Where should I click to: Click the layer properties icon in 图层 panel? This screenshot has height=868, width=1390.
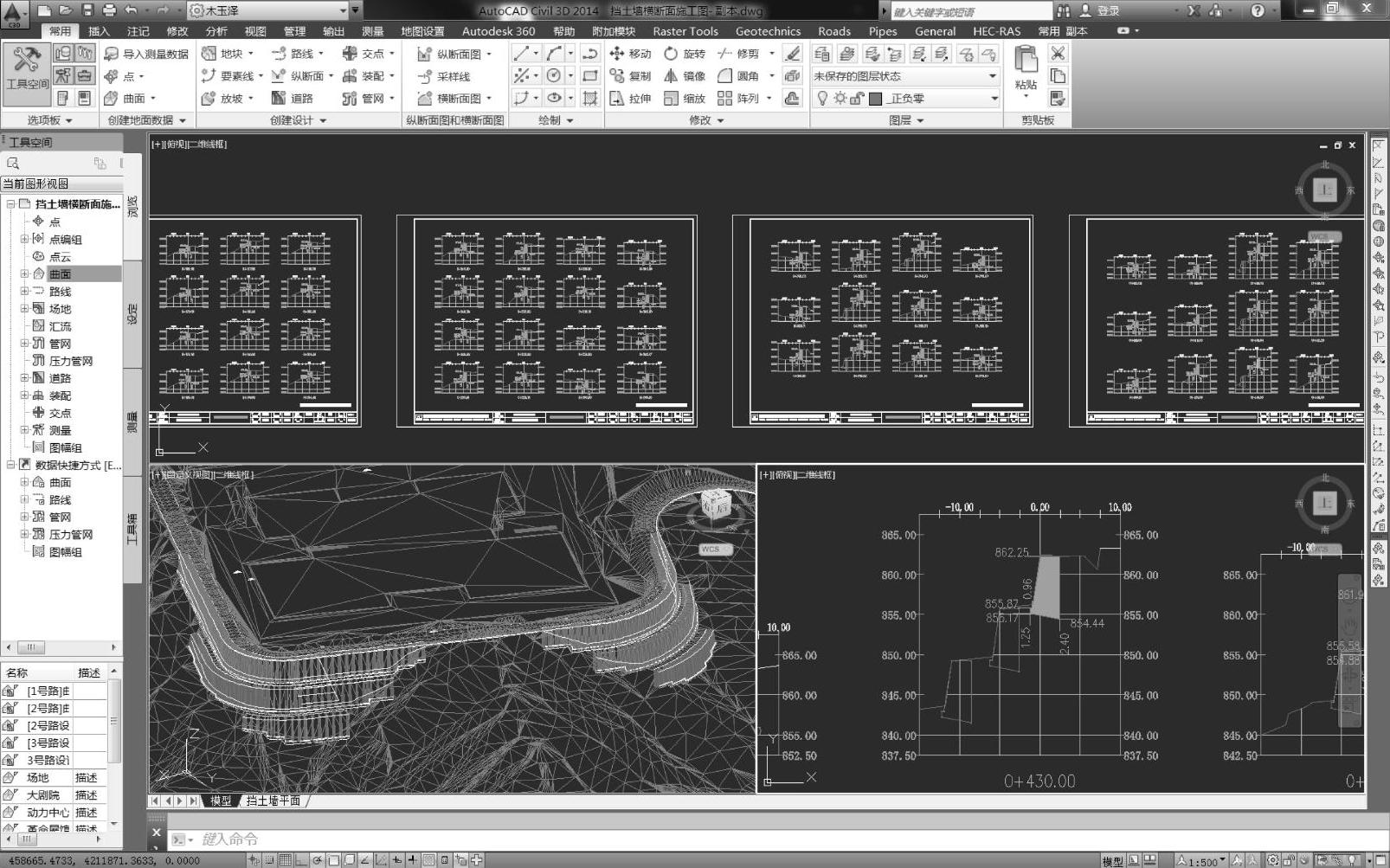[822, 54]
